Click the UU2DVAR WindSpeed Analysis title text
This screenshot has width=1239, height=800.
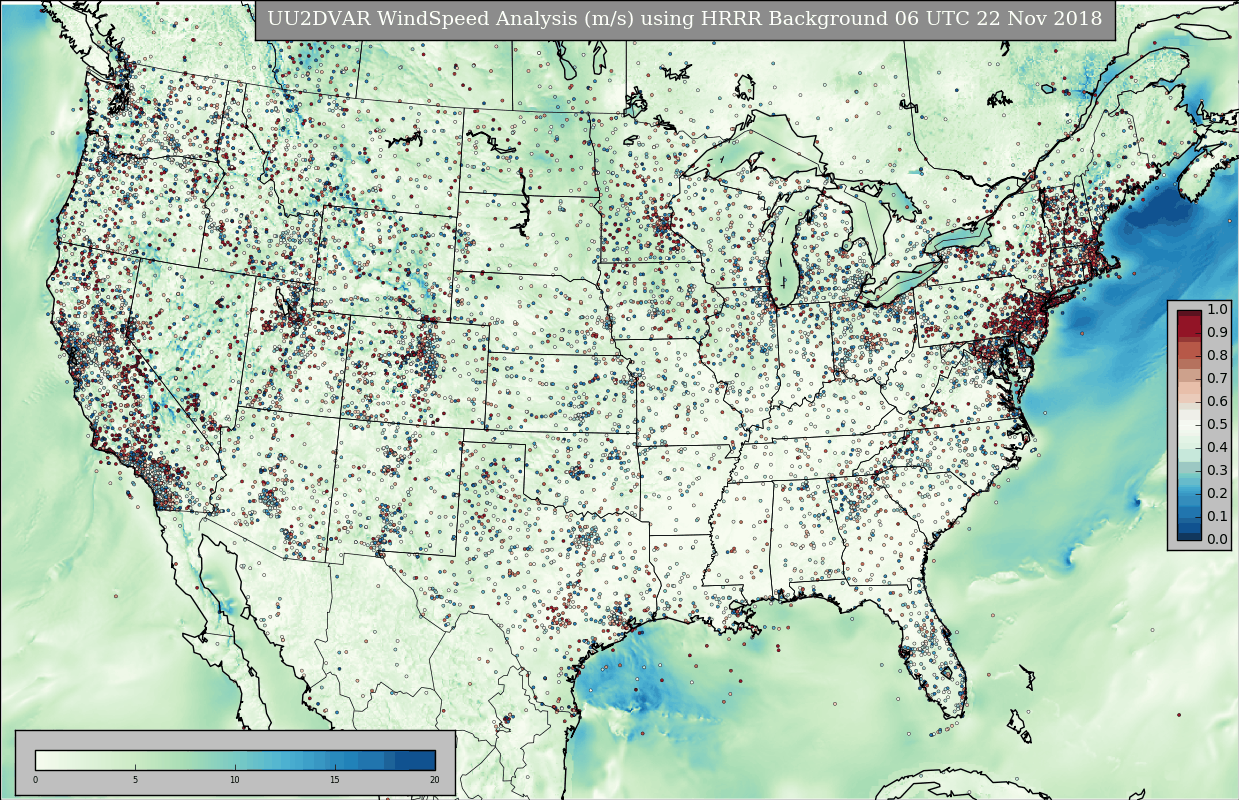click(685, 19)
